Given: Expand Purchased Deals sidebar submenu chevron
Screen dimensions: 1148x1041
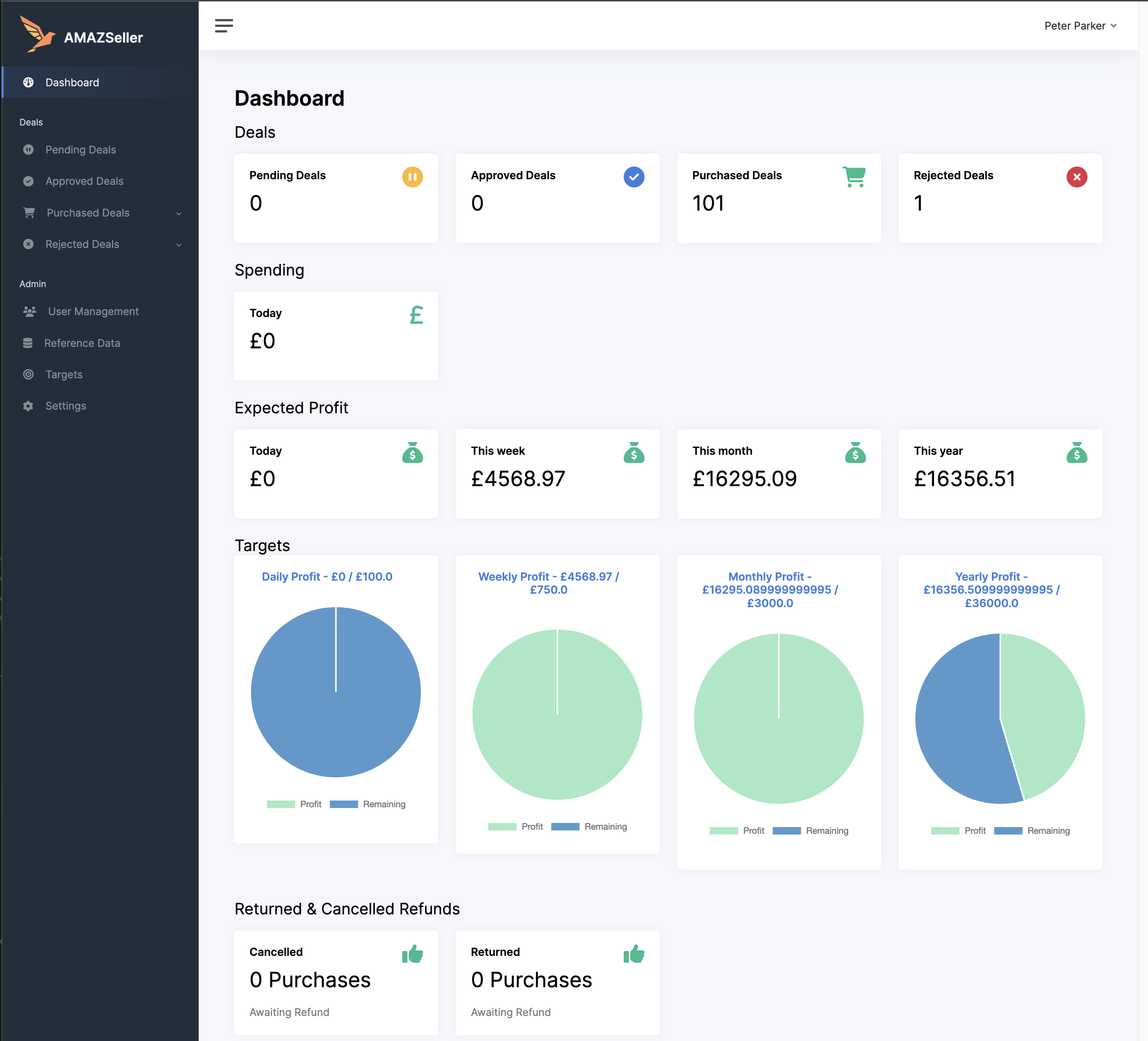Looking at the screenshot, I should [179, 214].
